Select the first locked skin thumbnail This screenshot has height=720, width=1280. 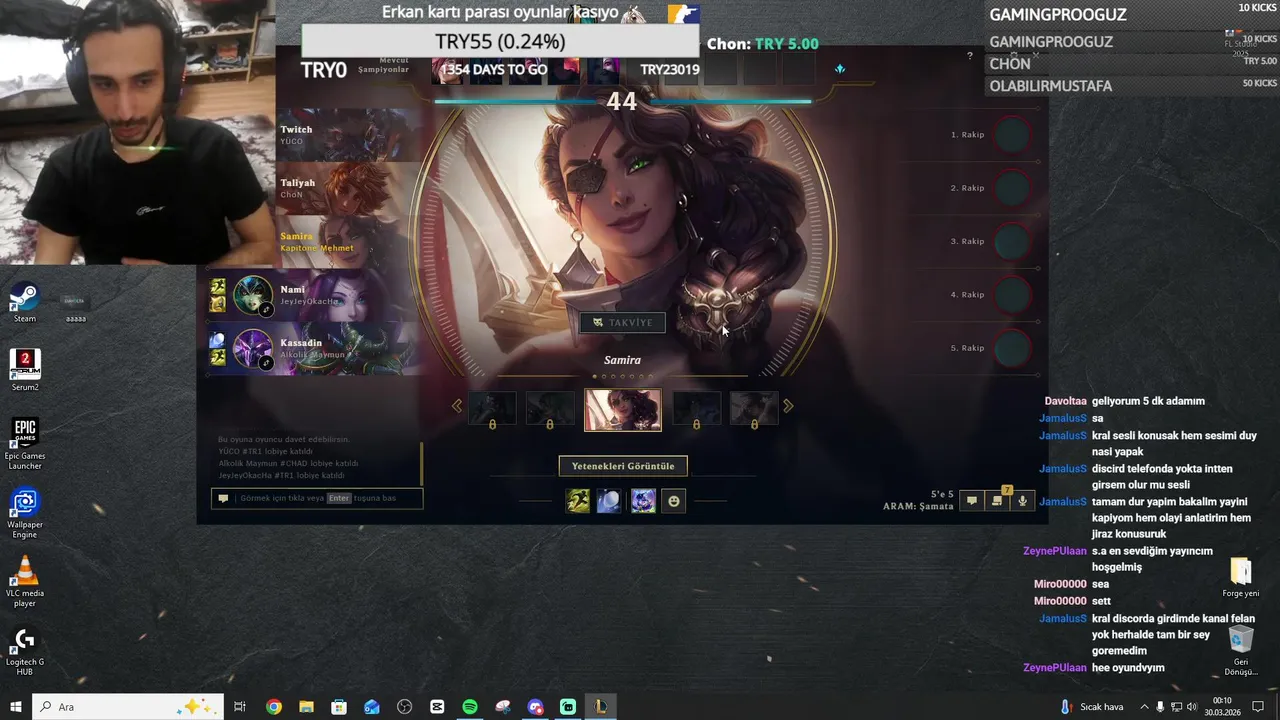pyautogui.click(x=492, y=409)
